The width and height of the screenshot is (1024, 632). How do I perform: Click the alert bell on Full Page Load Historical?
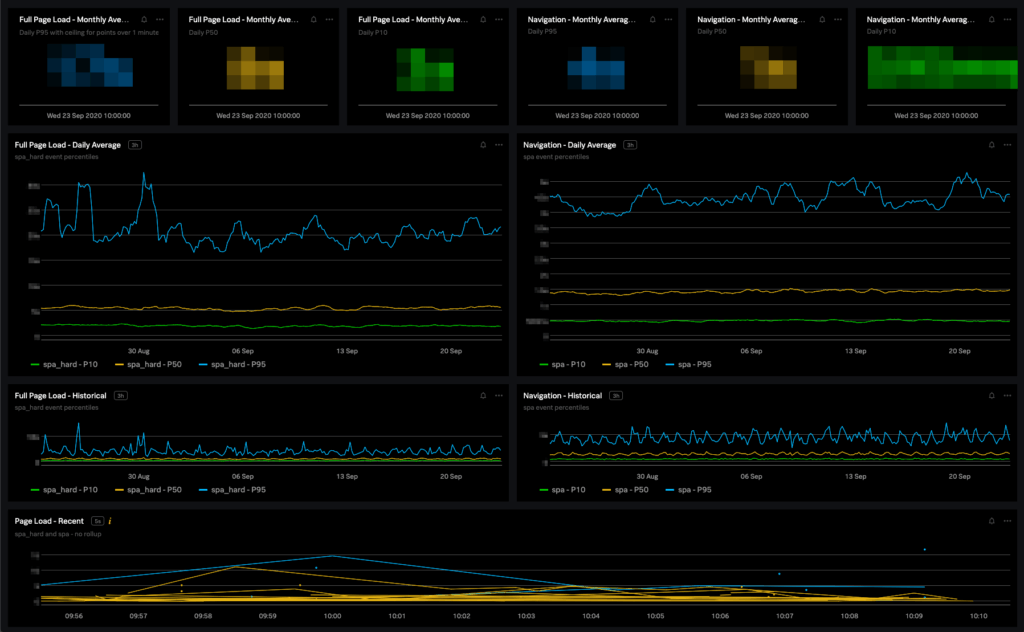pos(483,395)
